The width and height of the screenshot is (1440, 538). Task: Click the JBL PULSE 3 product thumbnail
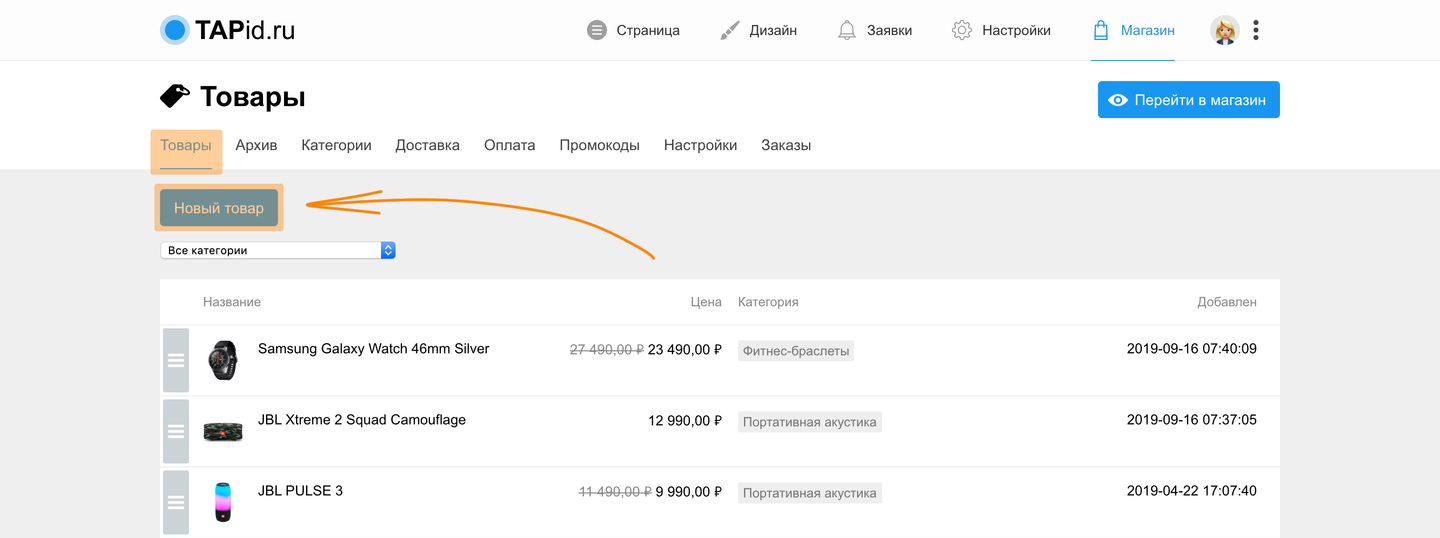coord(223,501)
